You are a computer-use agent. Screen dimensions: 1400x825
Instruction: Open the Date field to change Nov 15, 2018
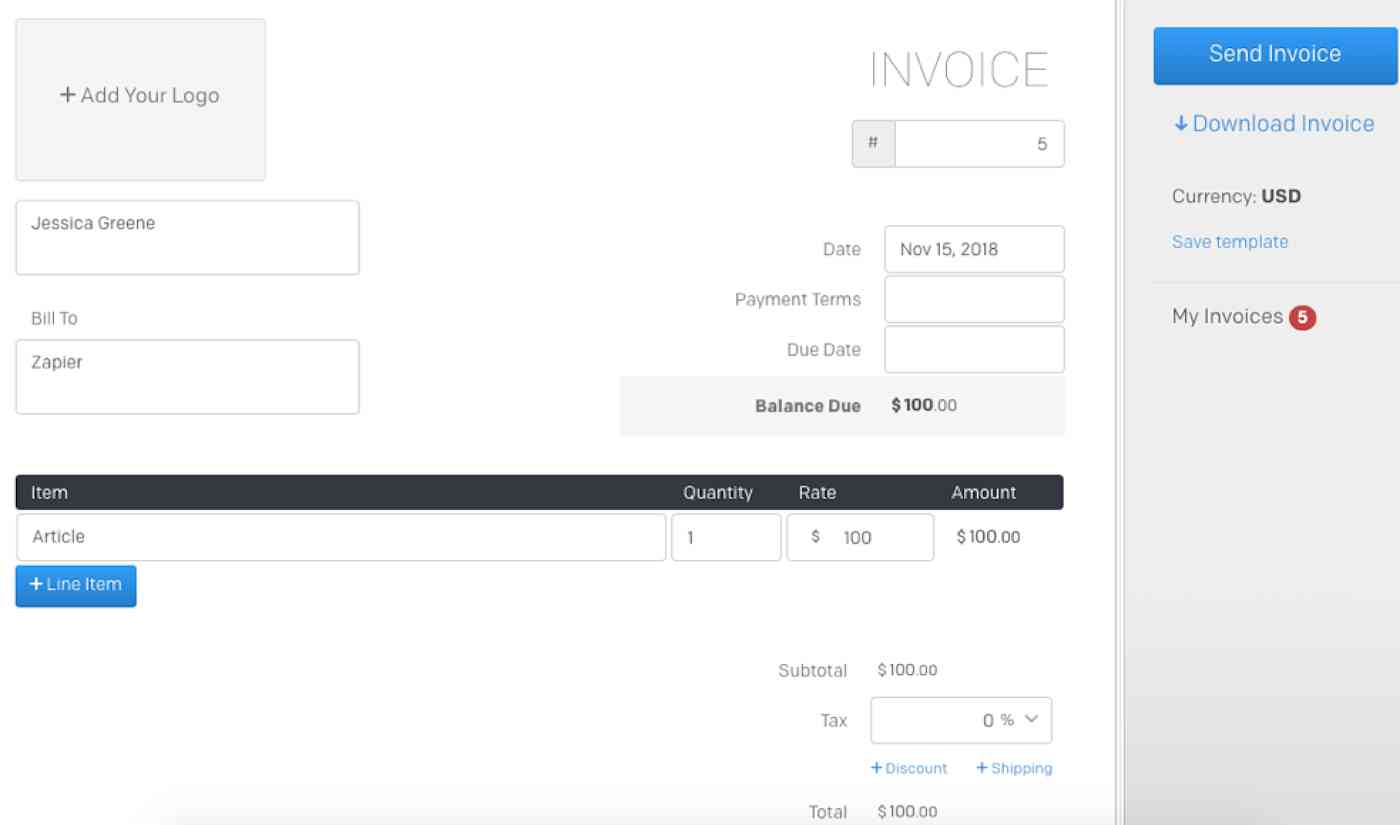[x=973, y=249]
